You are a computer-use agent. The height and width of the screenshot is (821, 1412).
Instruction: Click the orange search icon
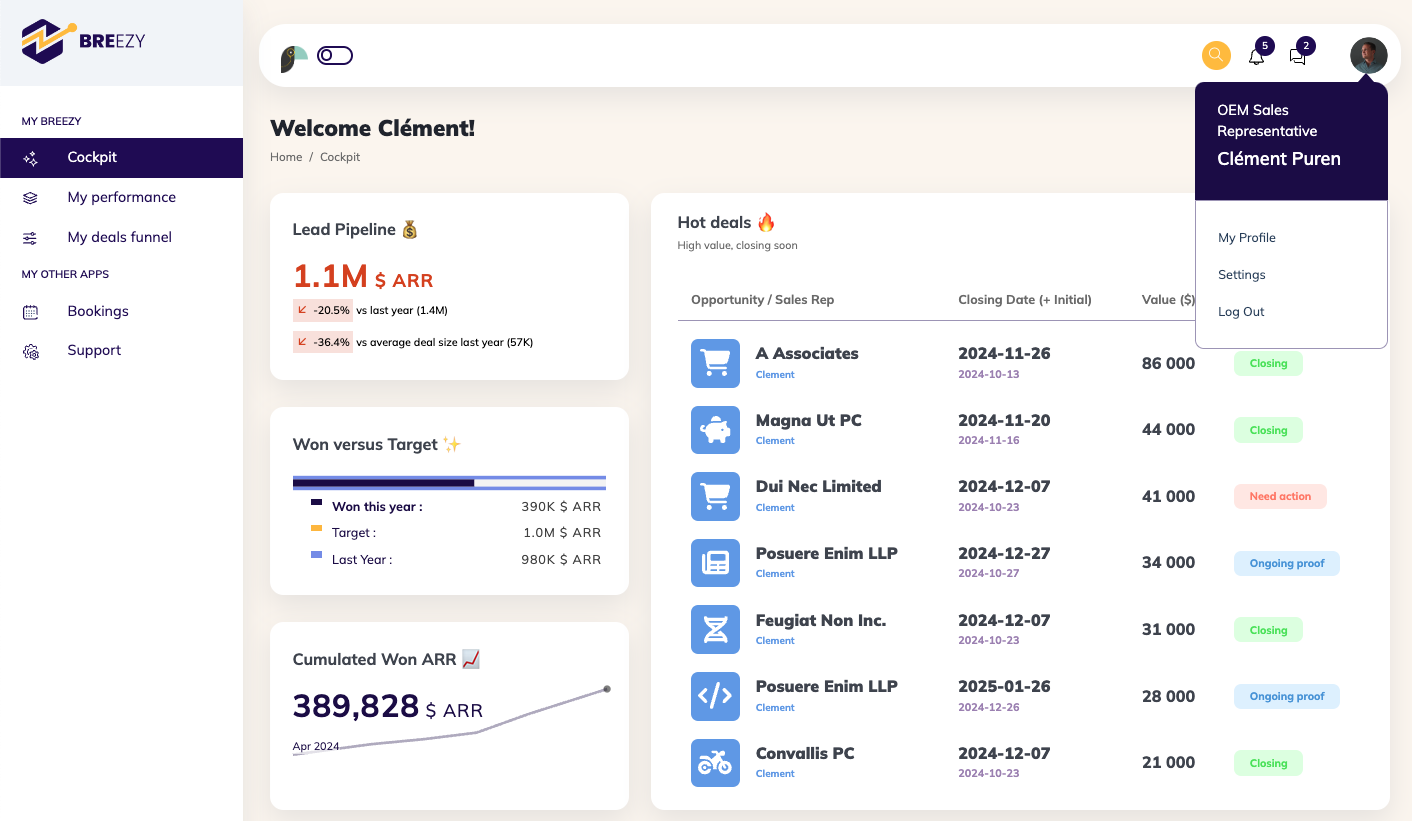tap(1216, 55)
